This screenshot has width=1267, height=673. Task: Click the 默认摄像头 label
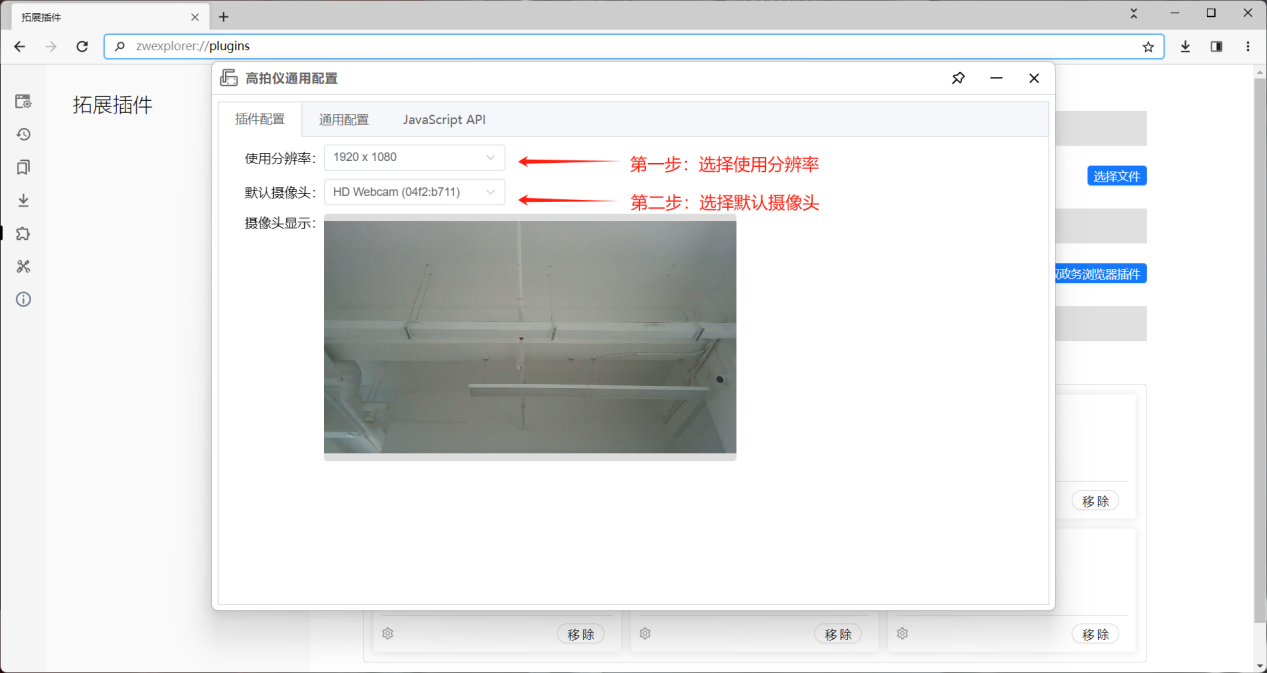(x=280, y=192)
